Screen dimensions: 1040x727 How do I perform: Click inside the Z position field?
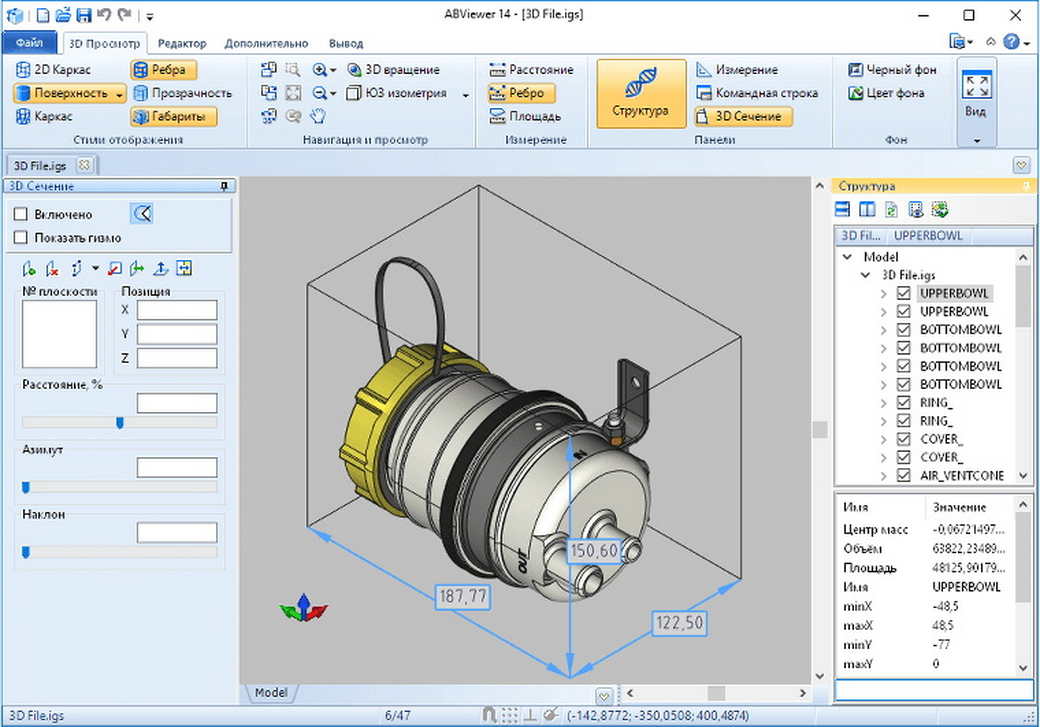click(x=177, y=358)
